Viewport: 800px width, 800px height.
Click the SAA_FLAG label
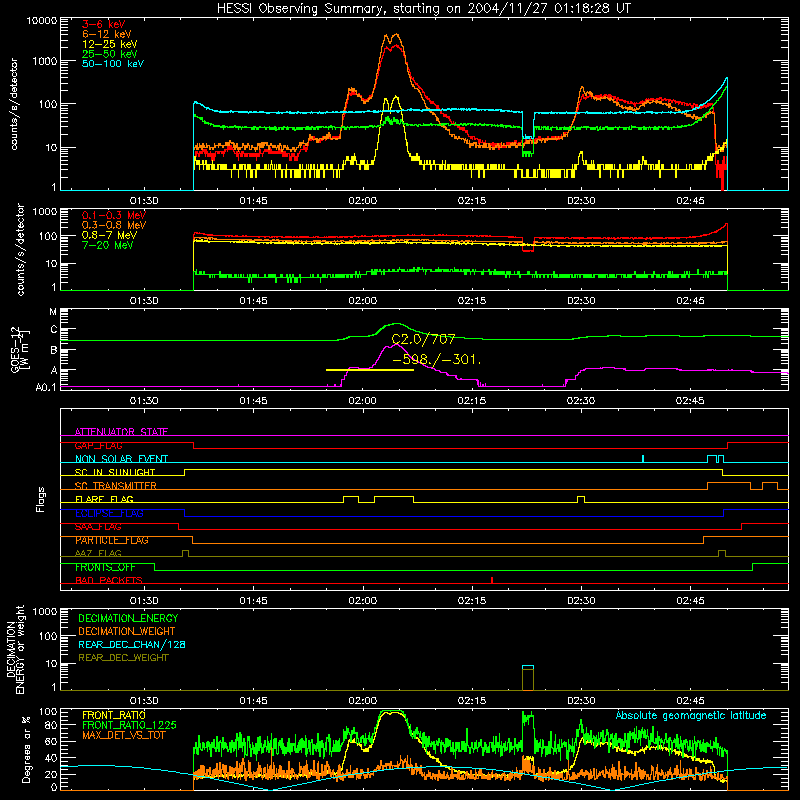(x=98, y=527)
